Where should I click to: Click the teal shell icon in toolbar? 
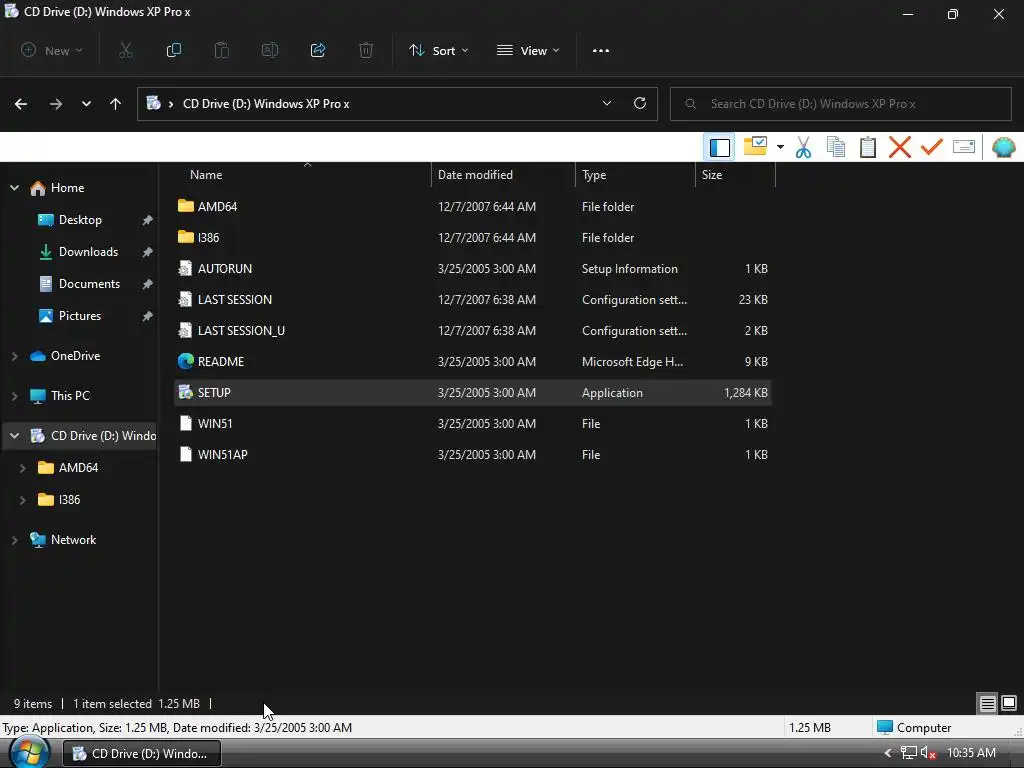pos(1004,148)
